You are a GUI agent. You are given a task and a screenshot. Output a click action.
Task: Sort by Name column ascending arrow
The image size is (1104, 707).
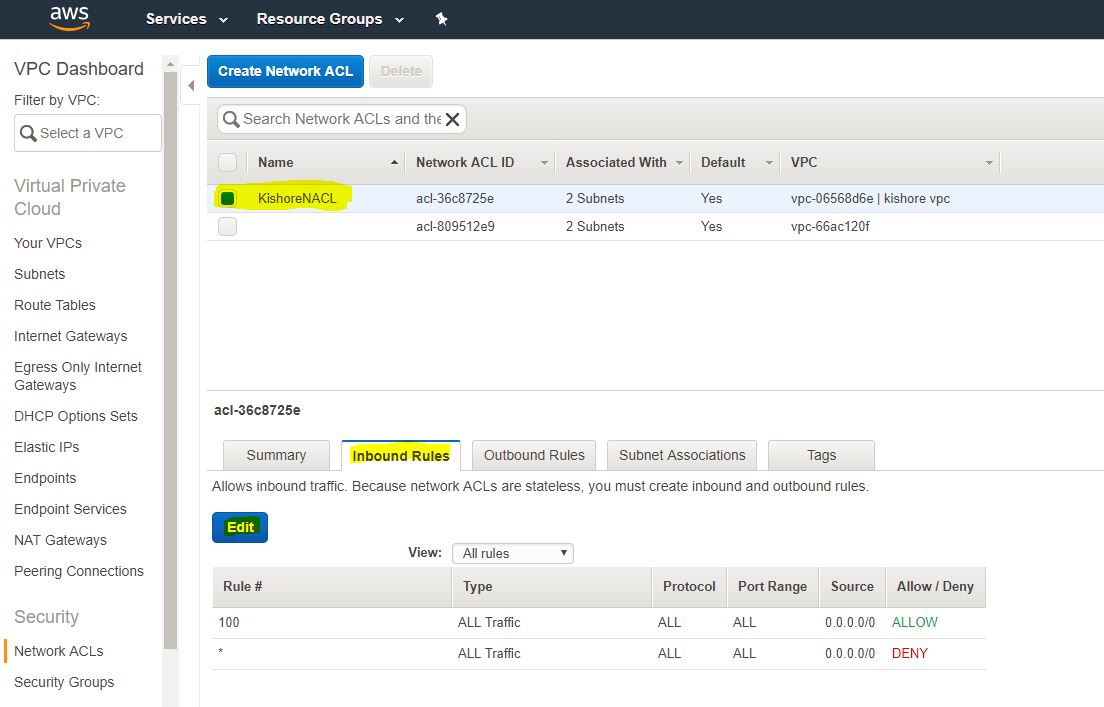394,162
